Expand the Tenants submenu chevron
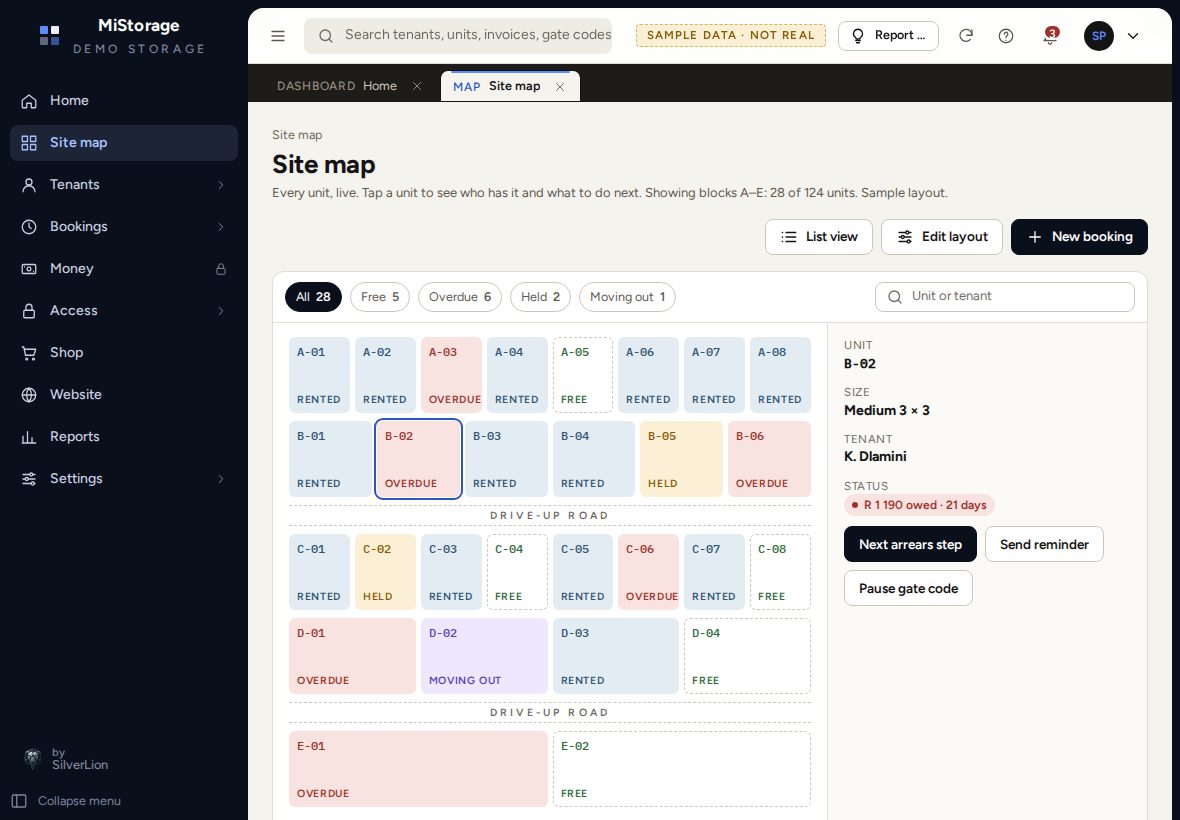The image size is (1180, 820). click(220, 185)
